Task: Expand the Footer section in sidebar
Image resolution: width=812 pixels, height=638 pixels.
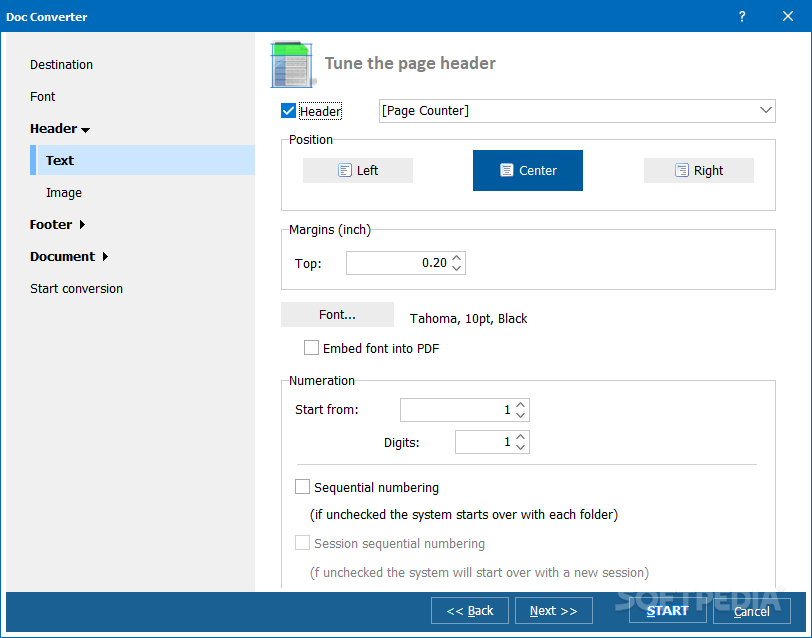Action: (57, 224)
